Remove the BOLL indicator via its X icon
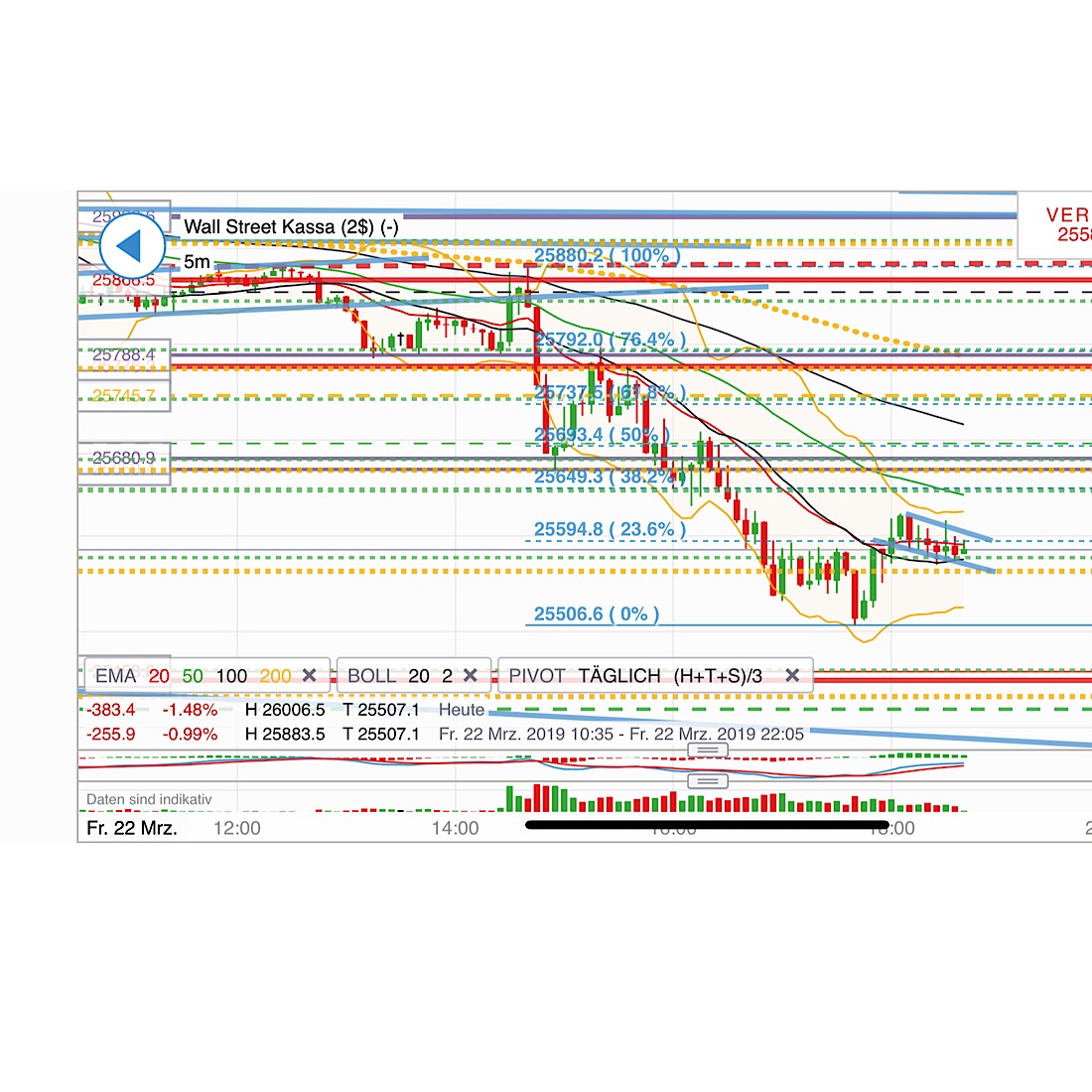The image size is (1092, 1092). point(472,675)
